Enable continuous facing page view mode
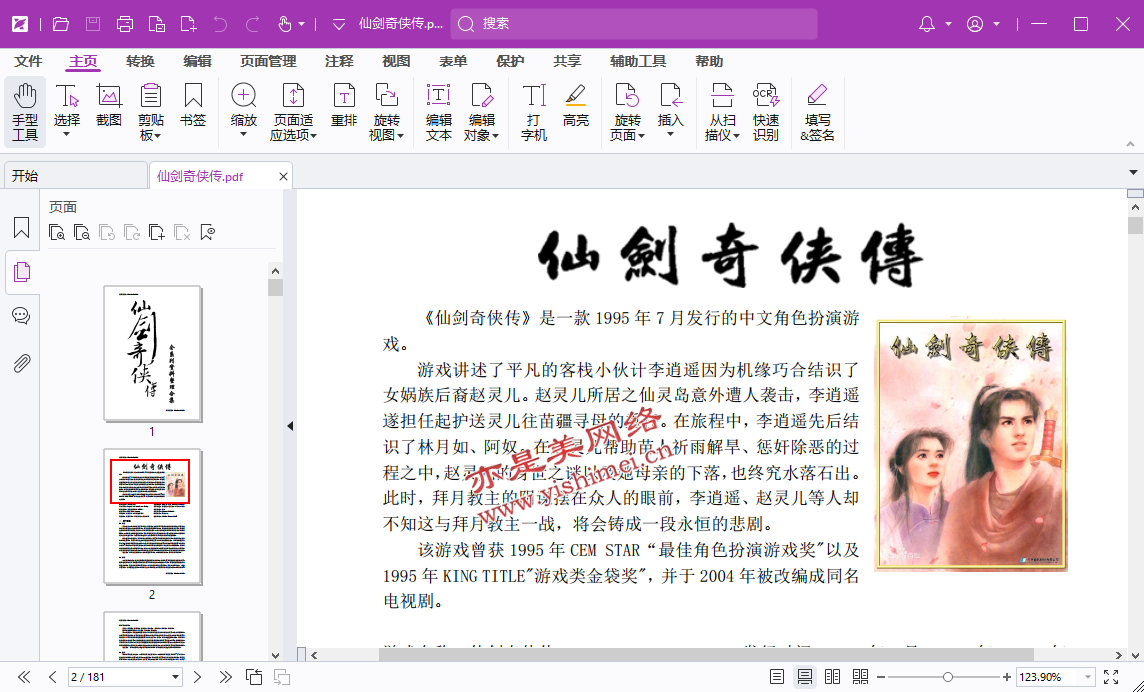This screenshot has width=1144, height=692. [861, 677]
